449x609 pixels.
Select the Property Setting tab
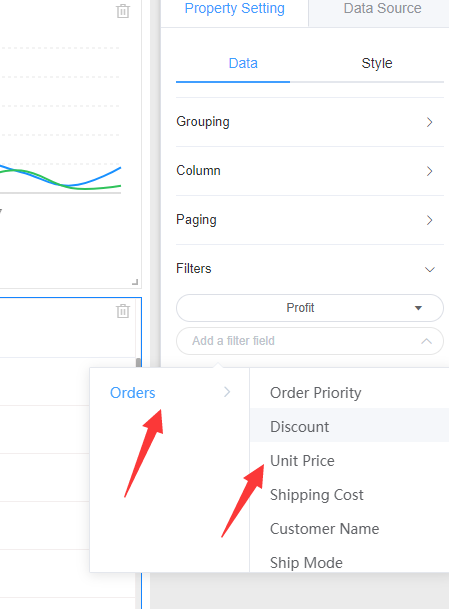click(x=235, y=9)
